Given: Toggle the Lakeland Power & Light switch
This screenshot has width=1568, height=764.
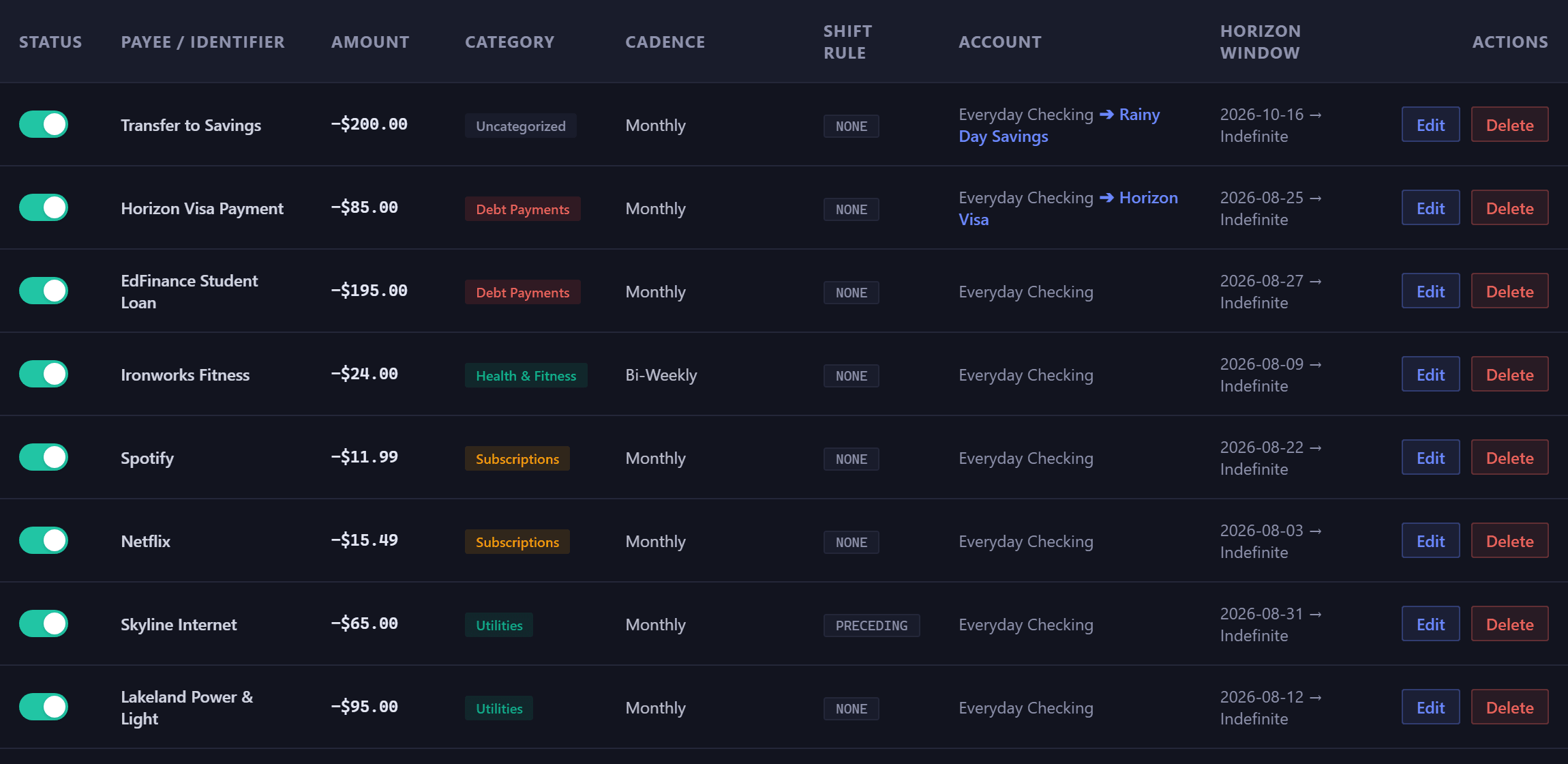Looking at the screenshot, I should tap(44, 707).
